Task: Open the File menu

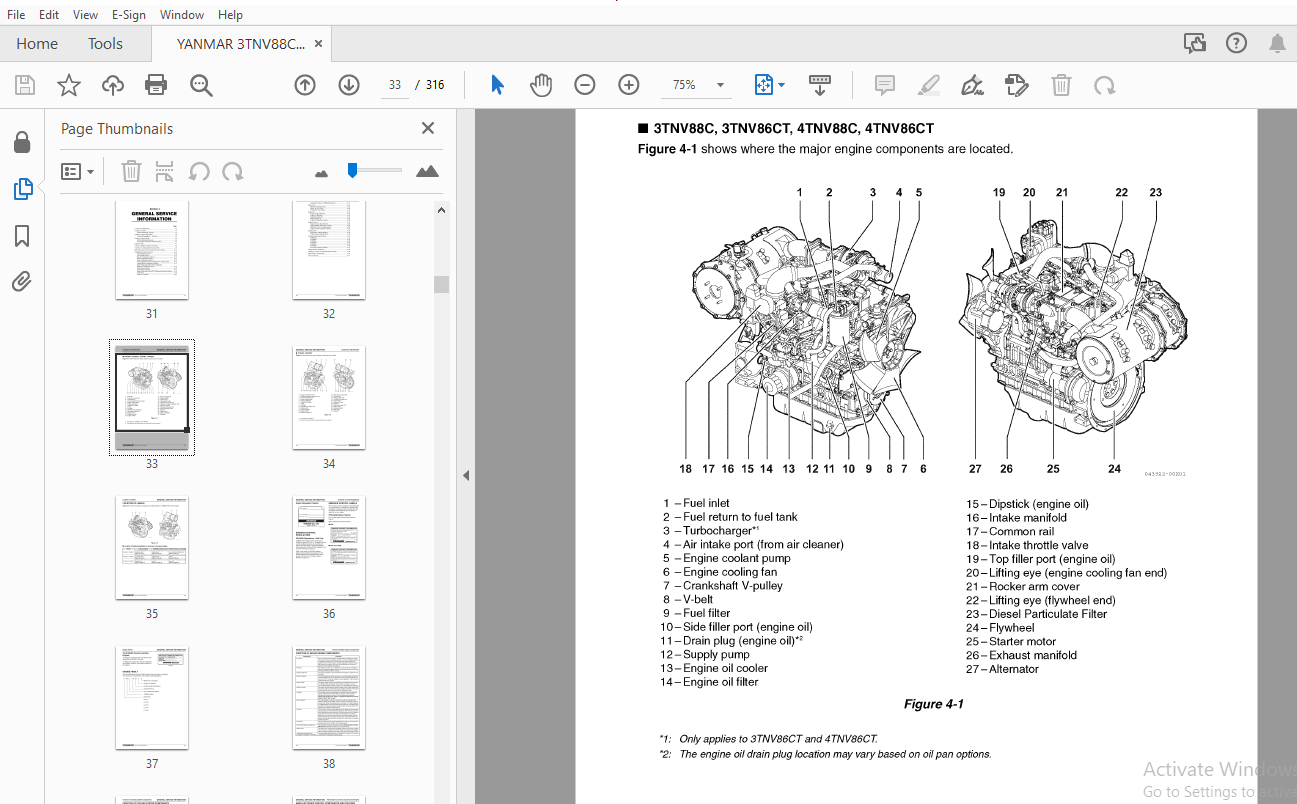Action: (x=16, y=15)
